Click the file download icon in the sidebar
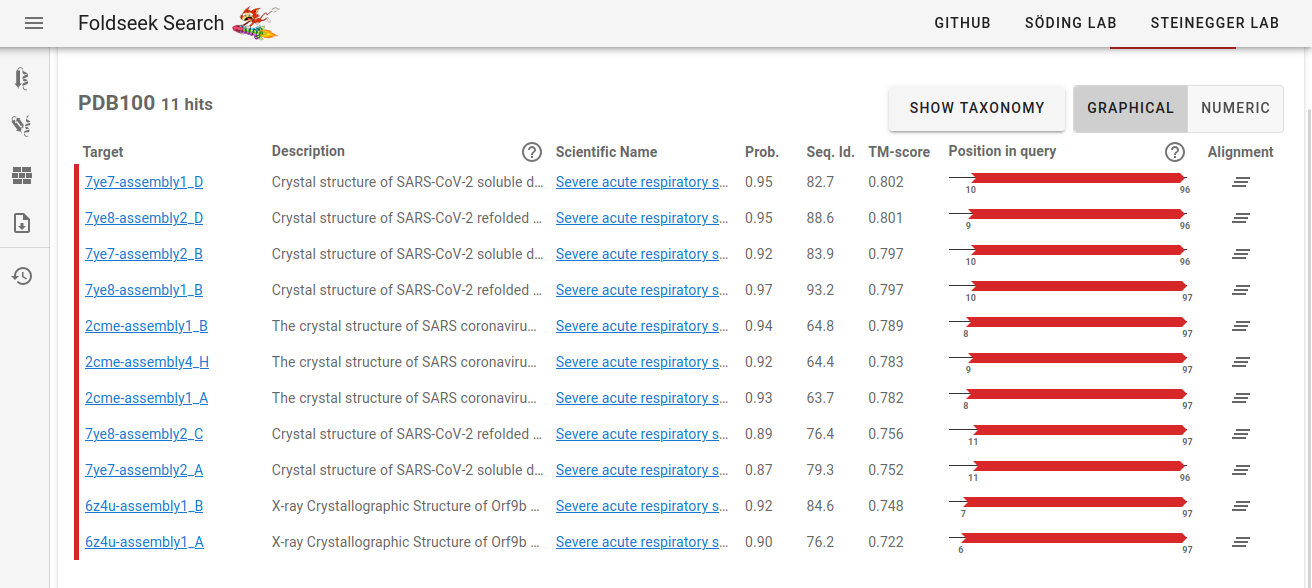This screenshot has width=1312, height=588. tap(22, 223)
